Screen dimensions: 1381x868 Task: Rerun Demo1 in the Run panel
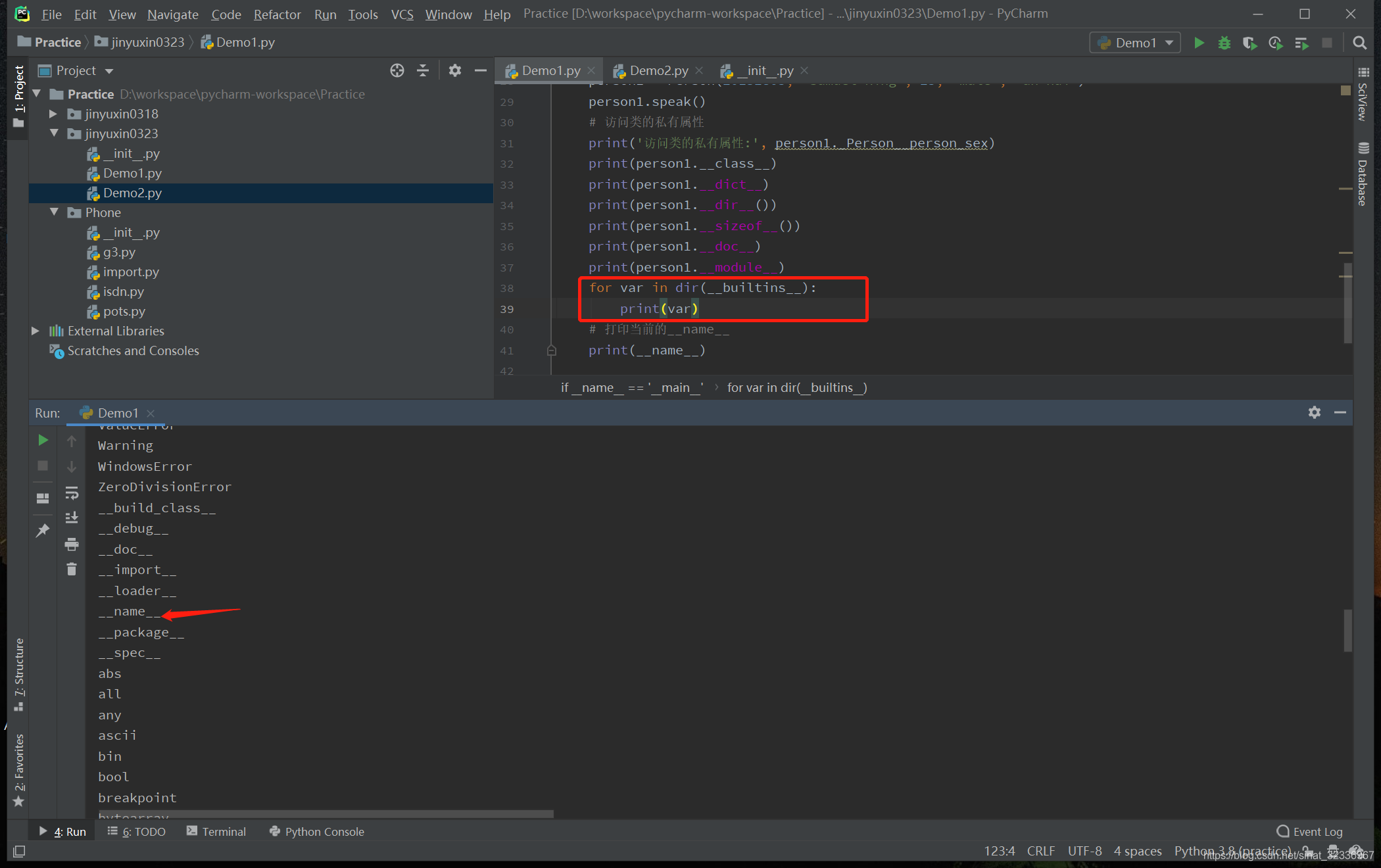[x=43, y=440]
